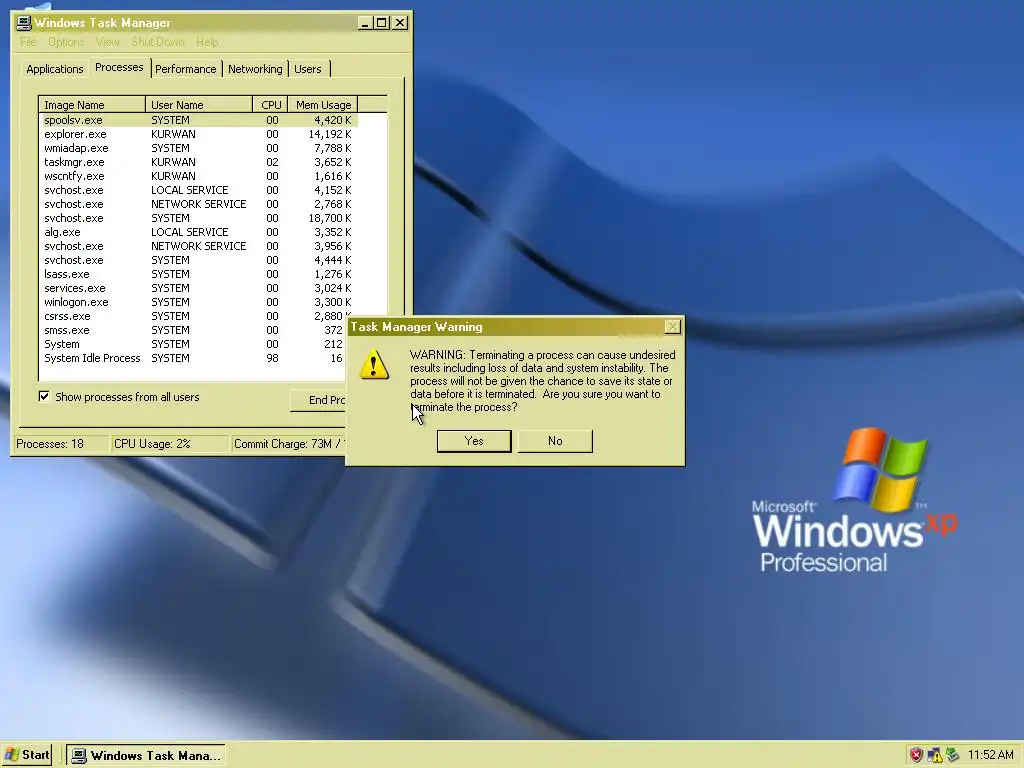Screen dimensions: 1024x768
Task: Minimize the Windows Task Manager window
Action: click(x=365, y=23)
